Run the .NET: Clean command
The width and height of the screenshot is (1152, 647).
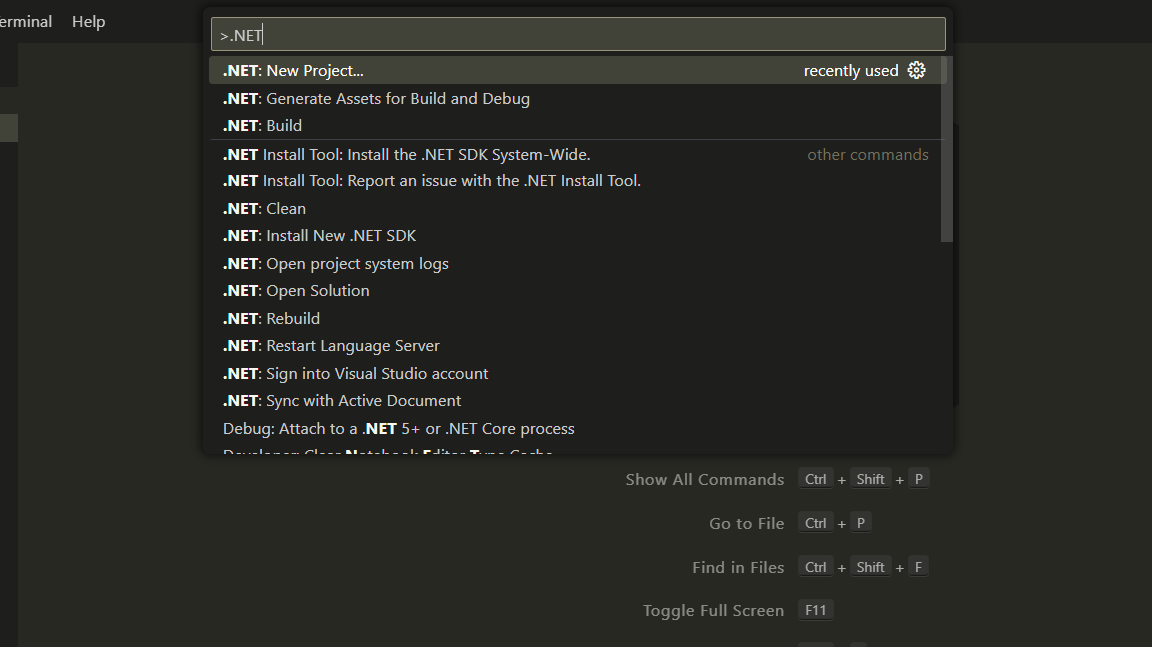pyautogui.click(x=575, y=209)
